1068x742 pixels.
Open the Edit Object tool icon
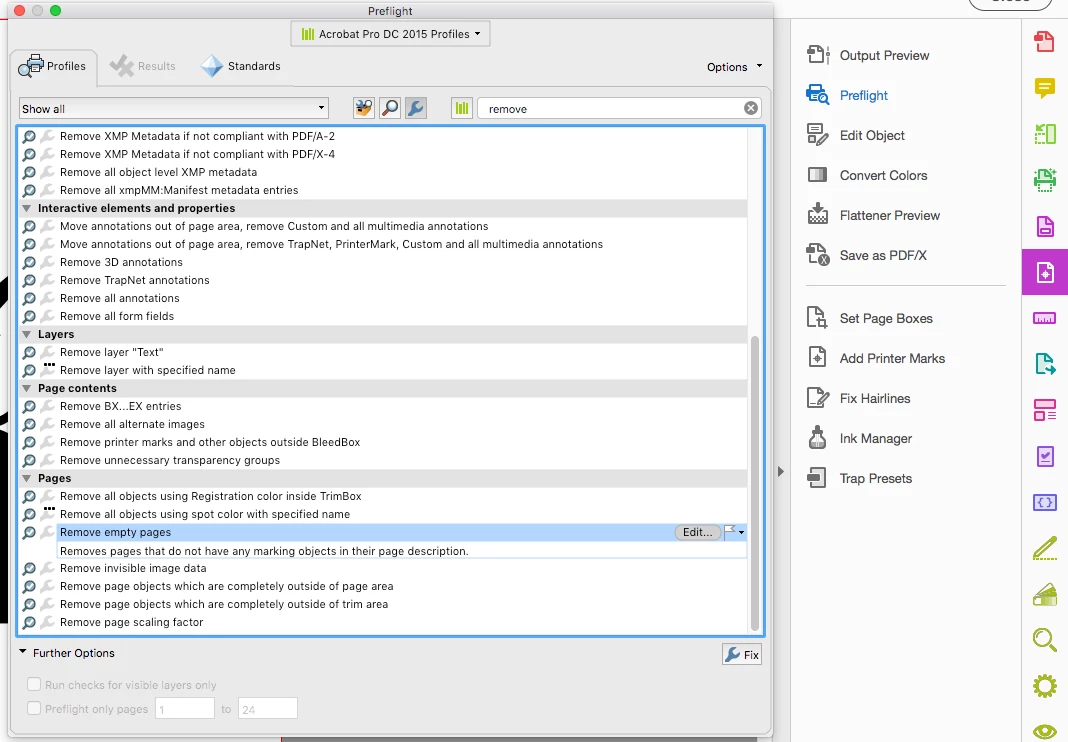pyautogui.click(x=817, y=135)
